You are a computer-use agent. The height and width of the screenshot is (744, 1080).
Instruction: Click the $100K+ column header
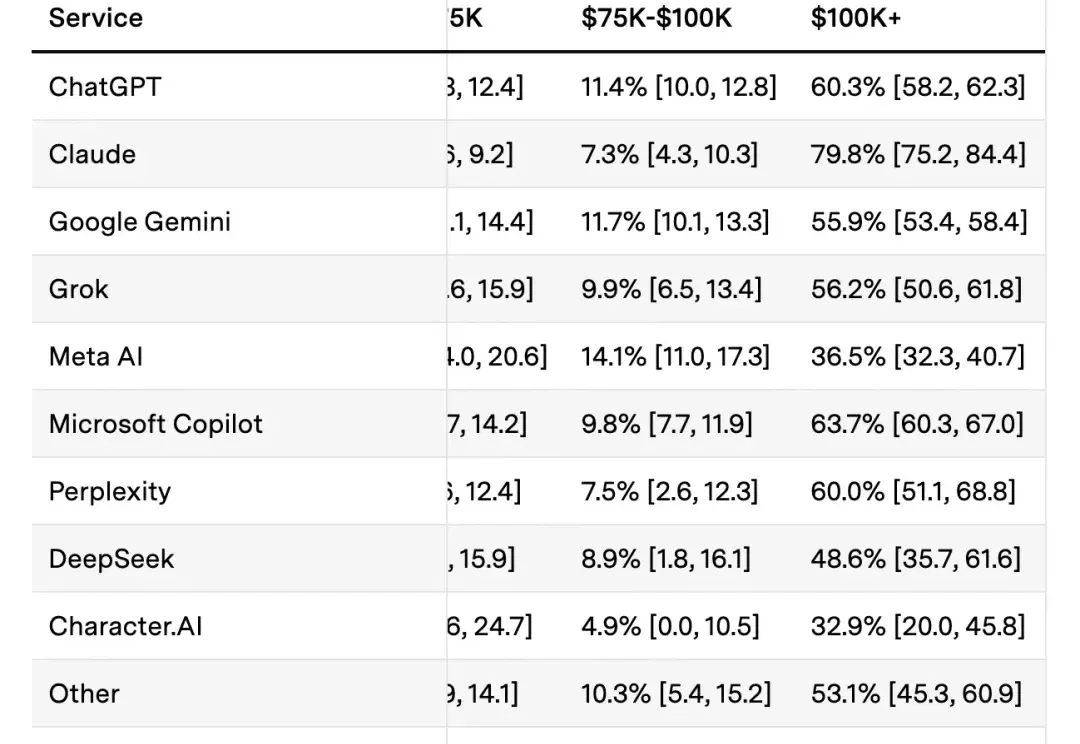(x=855, y=18)
